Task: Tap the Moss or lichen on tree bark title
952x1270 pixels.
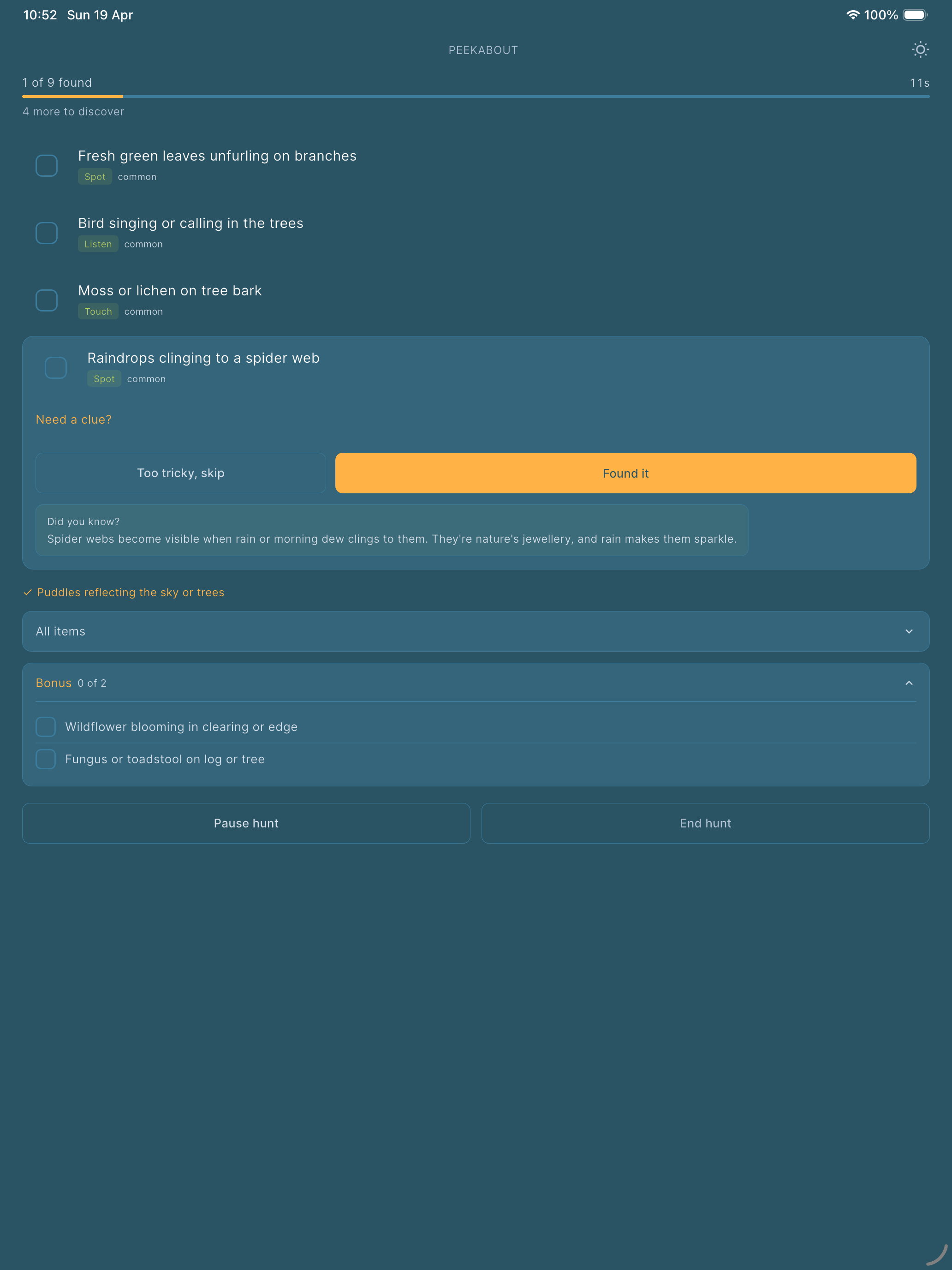Action: (170, 291)
